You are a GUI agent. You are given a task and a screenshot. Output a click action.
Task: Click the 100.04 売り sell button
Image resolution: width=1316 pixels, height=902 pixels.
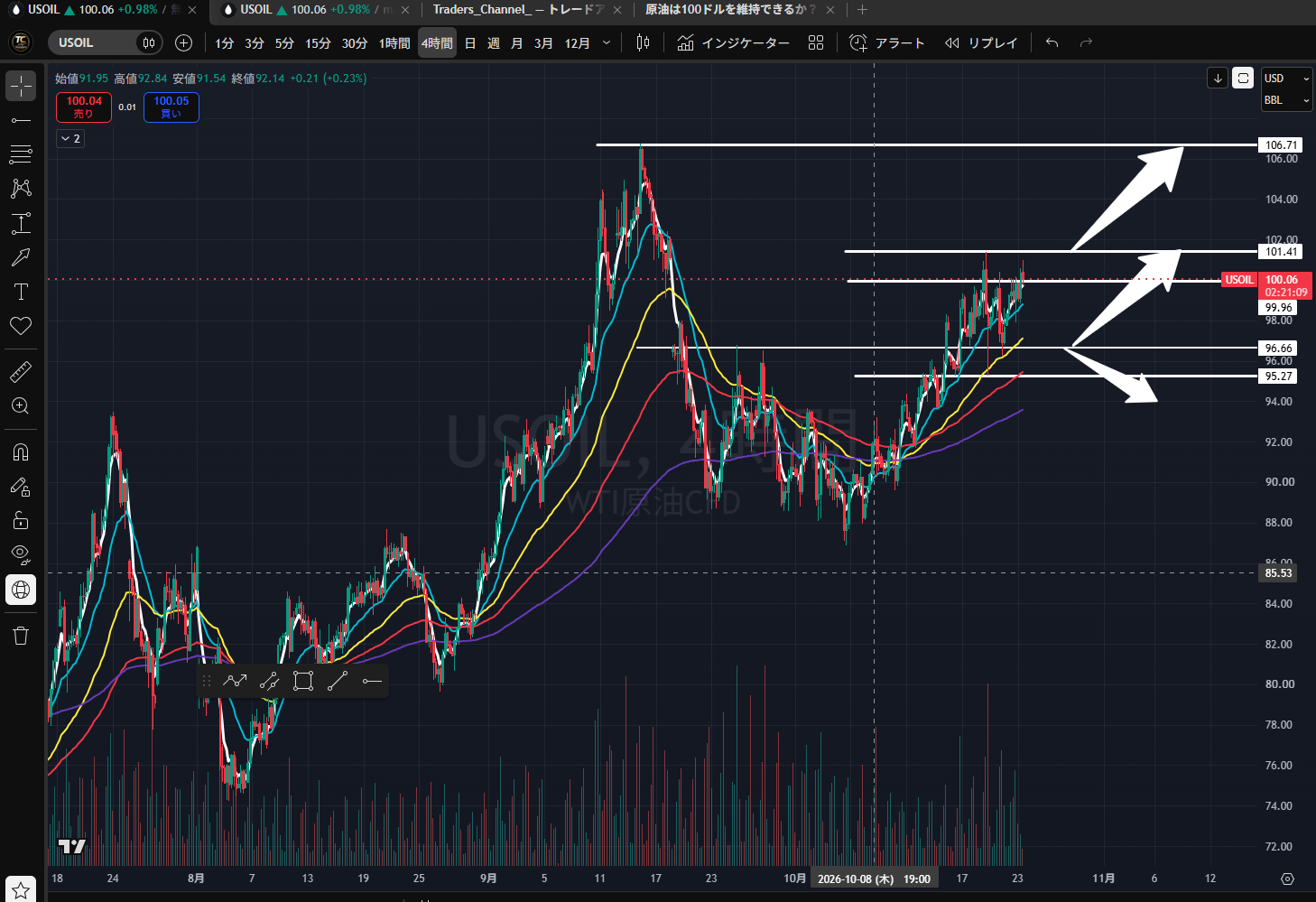(83, 107)
